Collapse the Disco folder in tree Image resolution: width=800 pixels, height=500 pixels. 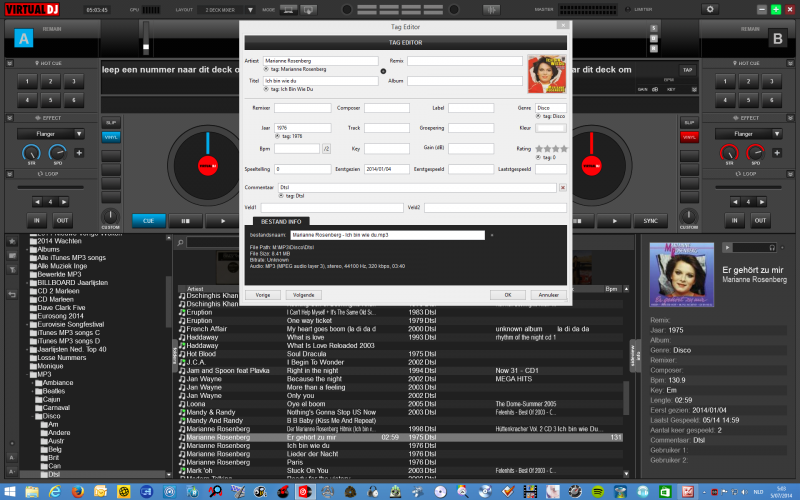click(x=33, y=416)
